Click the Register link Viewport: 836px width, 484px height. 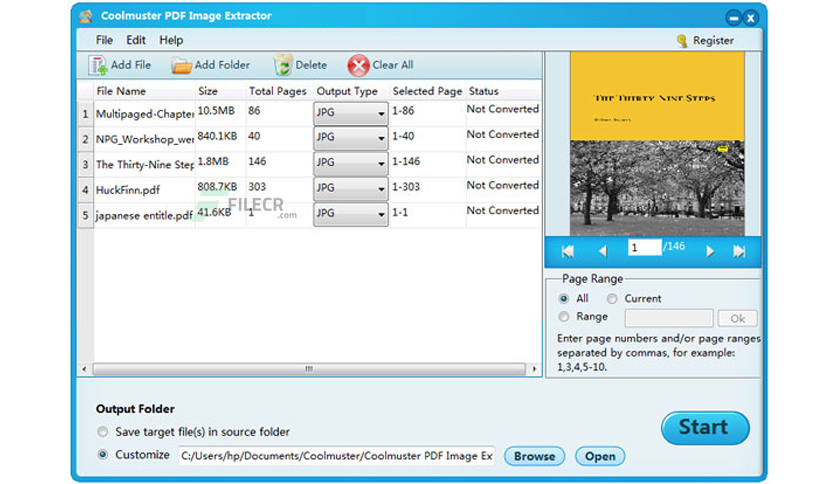[x=713, y=41]
